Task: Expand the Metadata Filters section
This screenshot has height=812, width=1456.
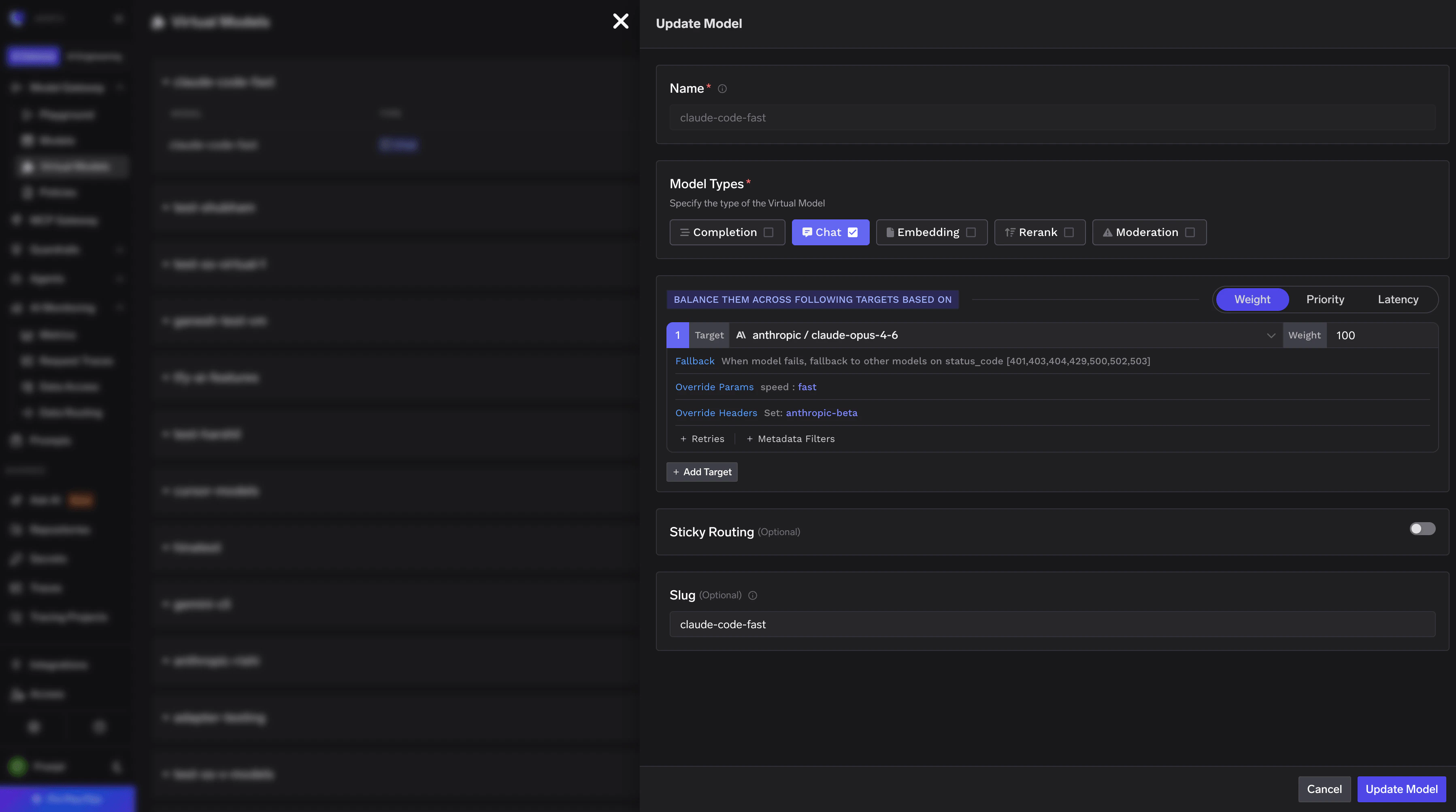Action: click(790, 438)
